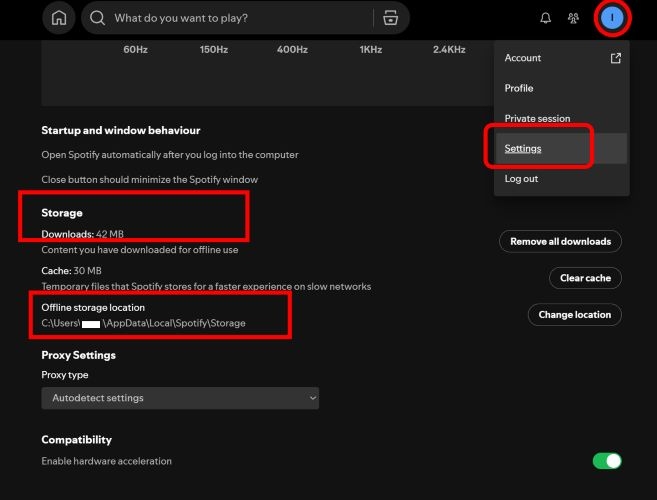657x500 pixels.
Task: Click the Home icon button
Action: [59, 18]
